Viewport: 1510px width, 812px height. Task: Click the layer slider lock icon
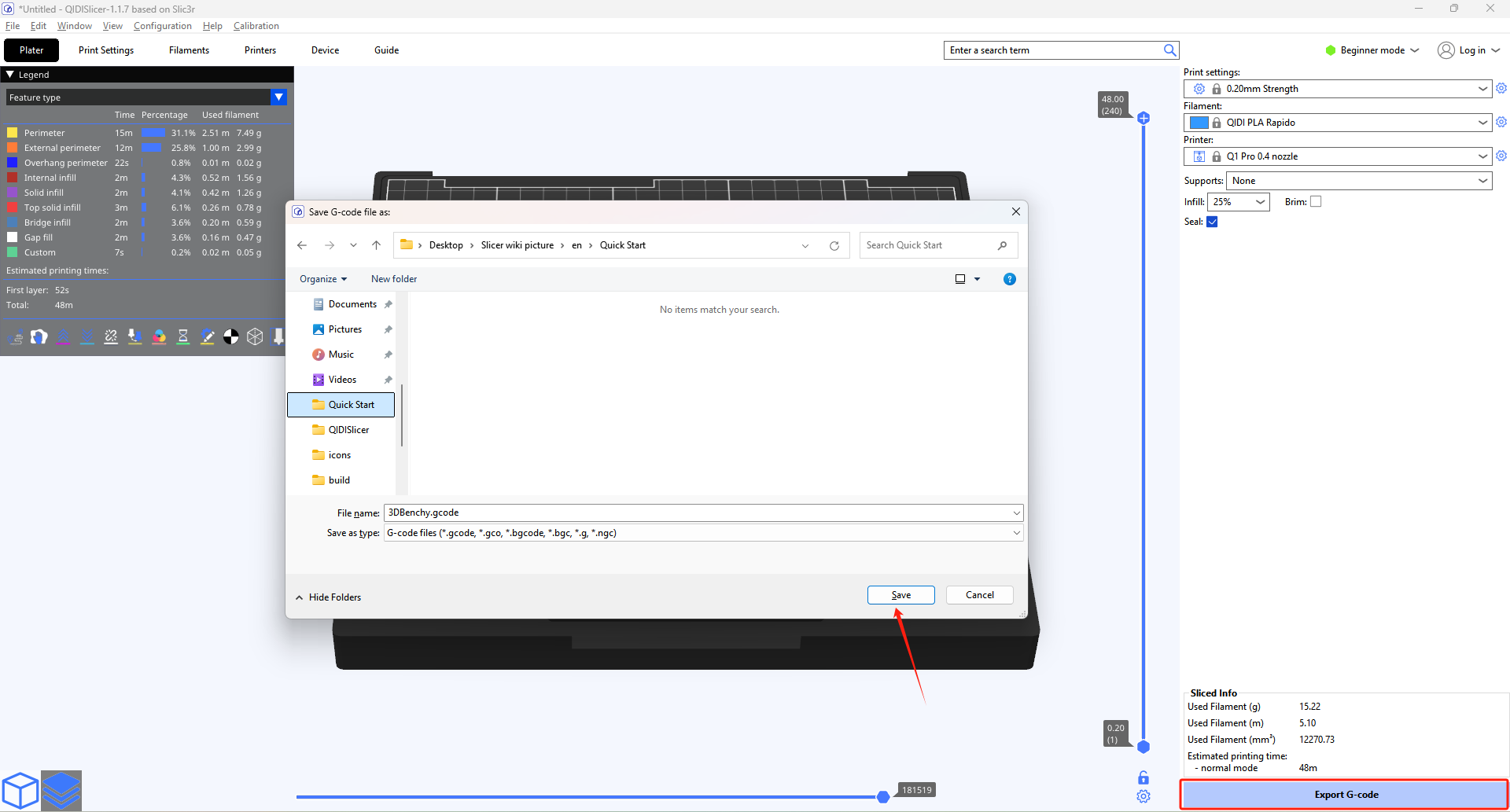(x=1144, y=777)
